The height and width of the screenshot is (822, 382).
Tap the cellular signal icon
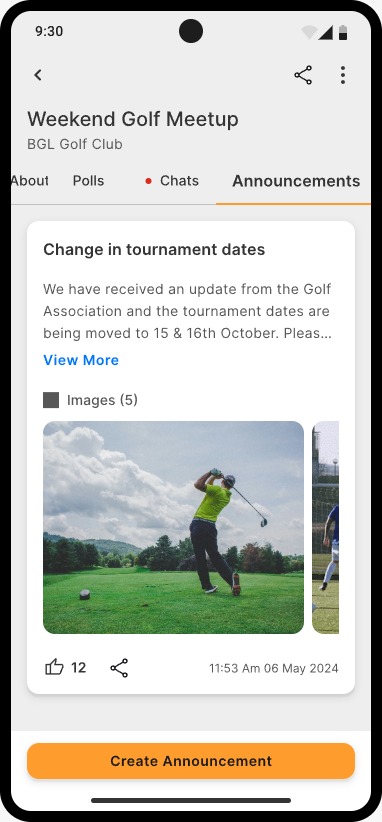click(325, 33)
